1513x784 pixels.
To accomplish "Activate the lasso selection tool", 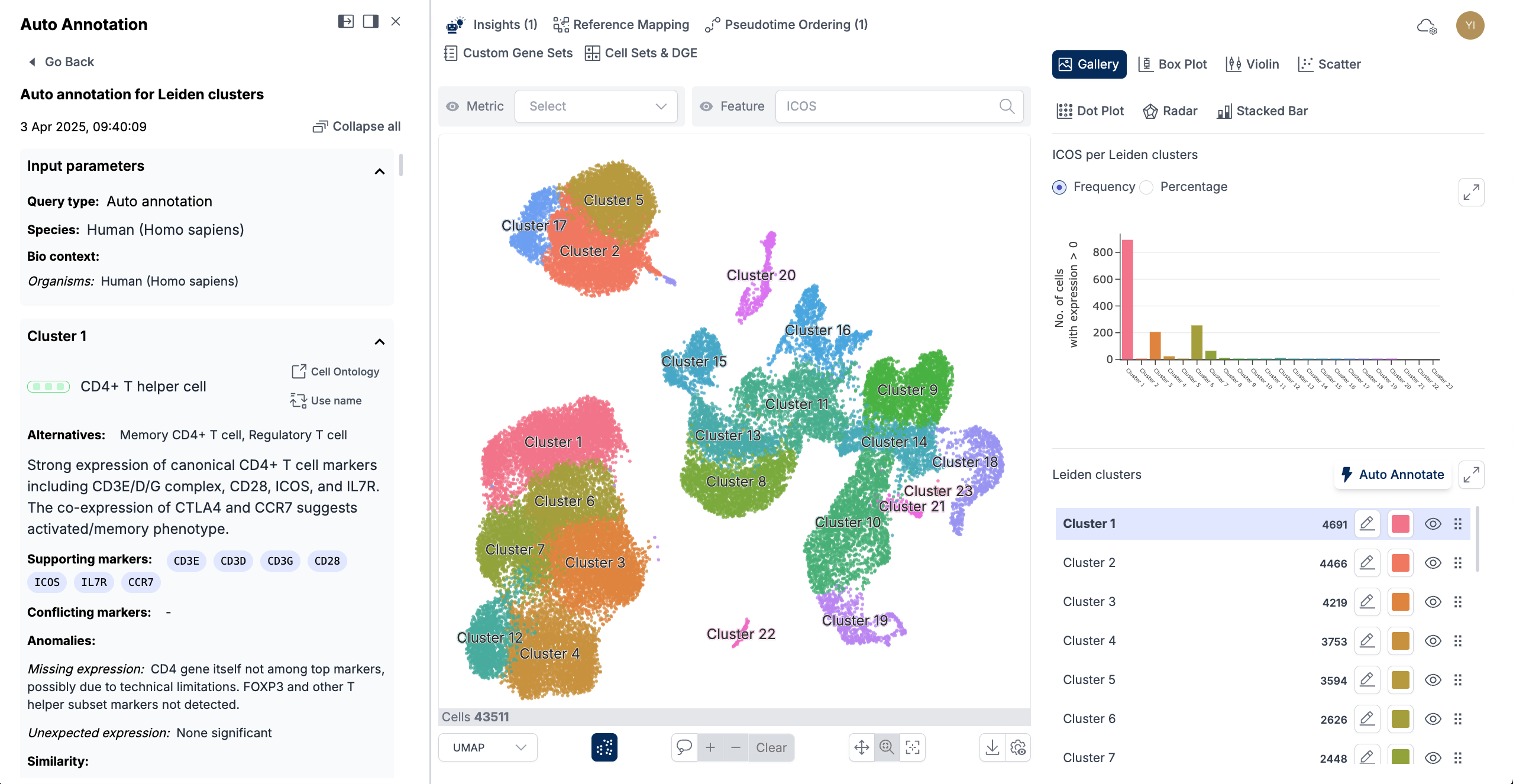I will (x=684, y=747).
